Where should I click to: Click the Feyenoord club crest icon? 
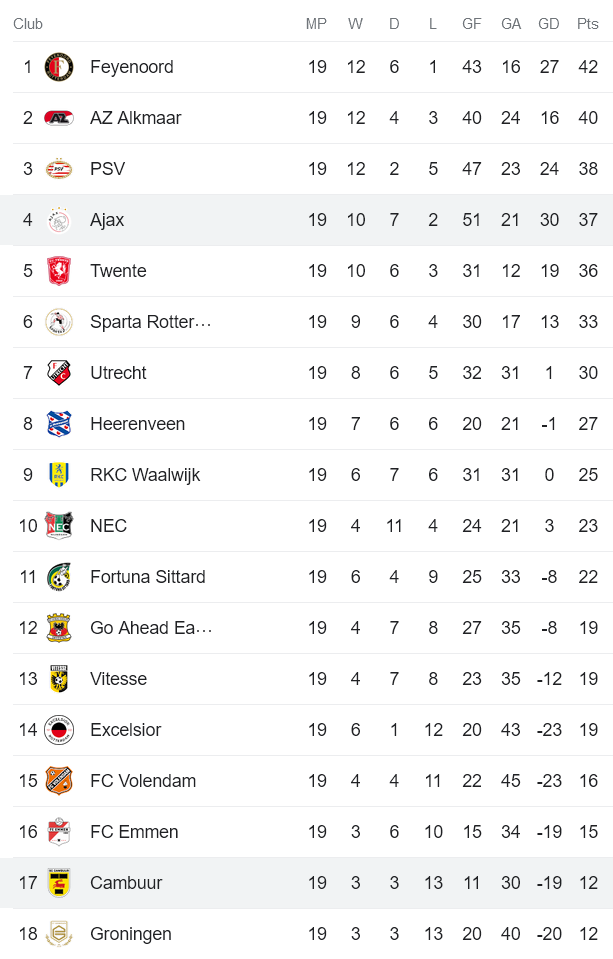(59, 67)
